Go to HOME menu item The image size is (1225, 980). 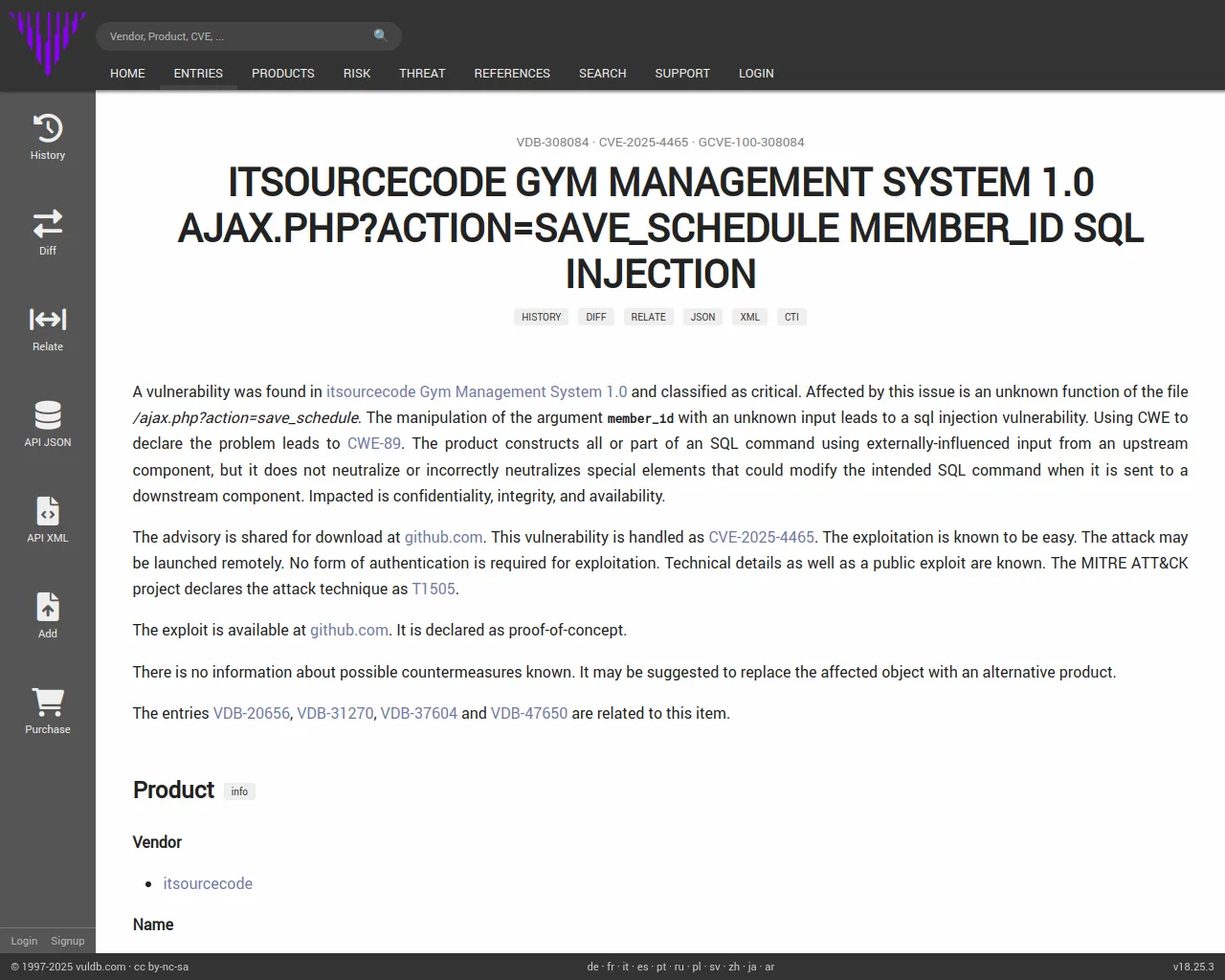(x=127, y=73)
